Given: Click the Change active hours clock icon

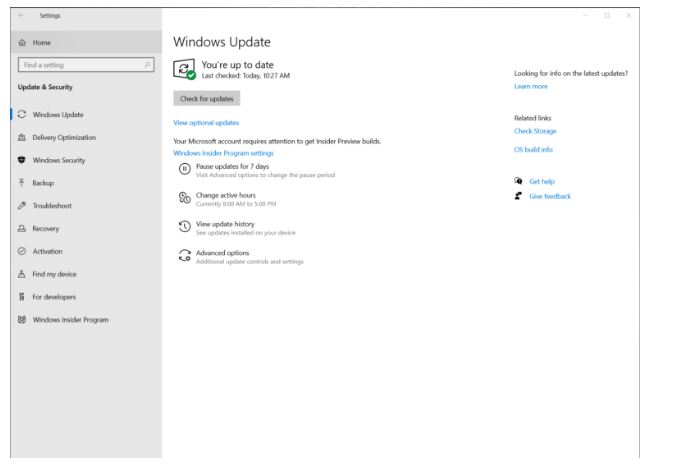Looking at the screenshot, I should (185, 198).
